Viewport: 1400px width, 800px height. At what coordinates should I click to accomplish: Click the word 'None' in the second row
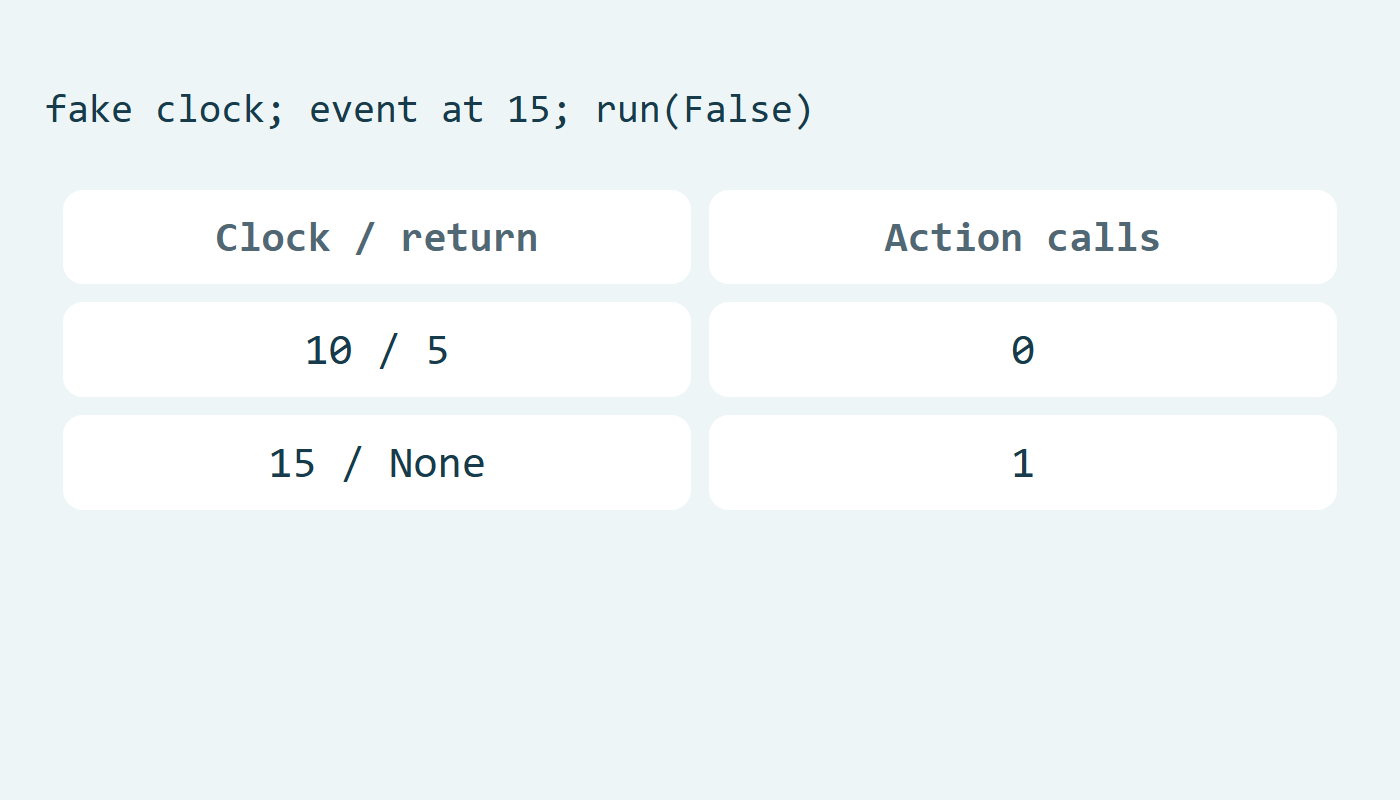[437, 464]
